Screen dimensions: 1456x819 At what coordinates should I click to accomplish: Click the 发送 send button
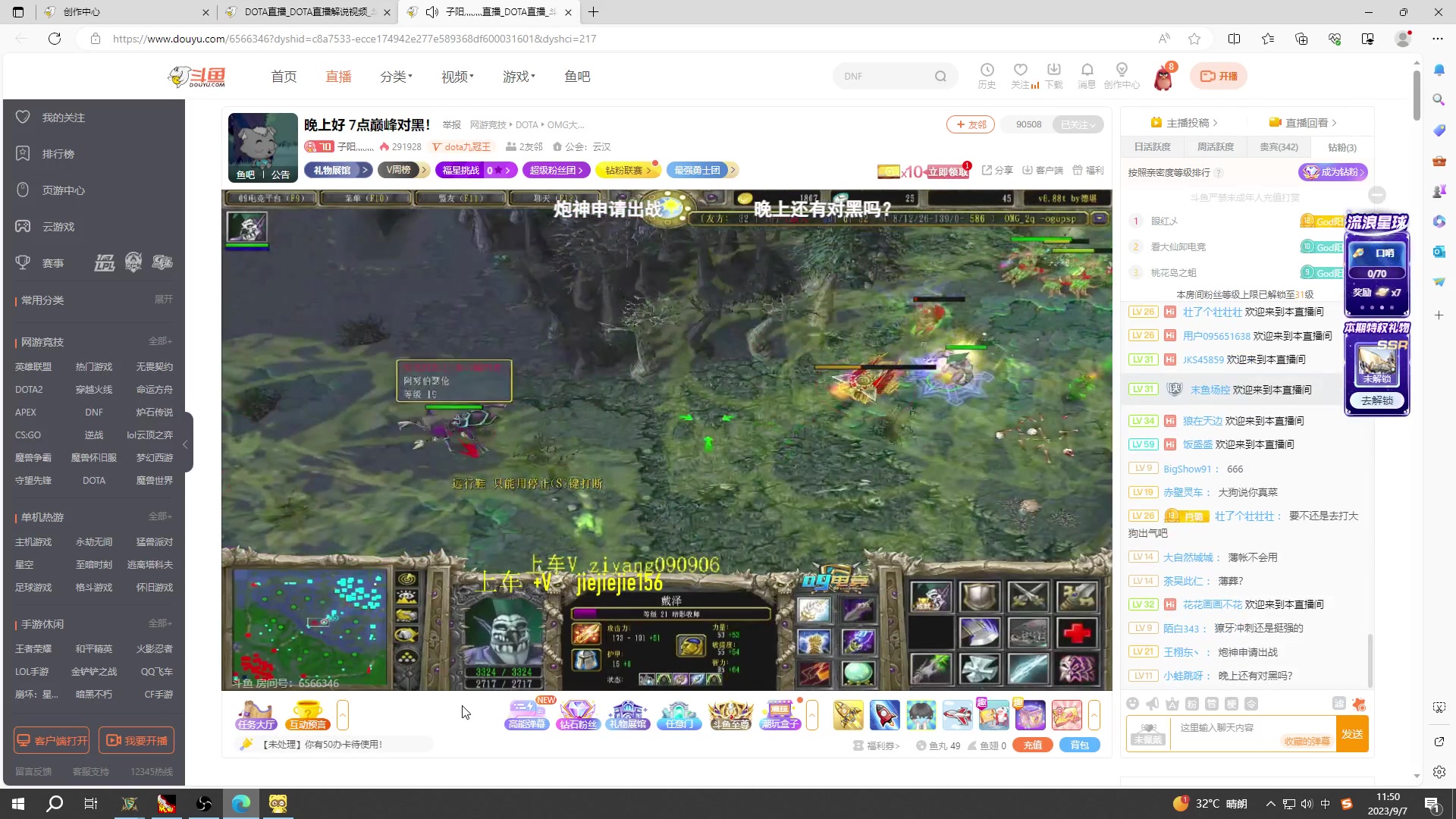1352,734
